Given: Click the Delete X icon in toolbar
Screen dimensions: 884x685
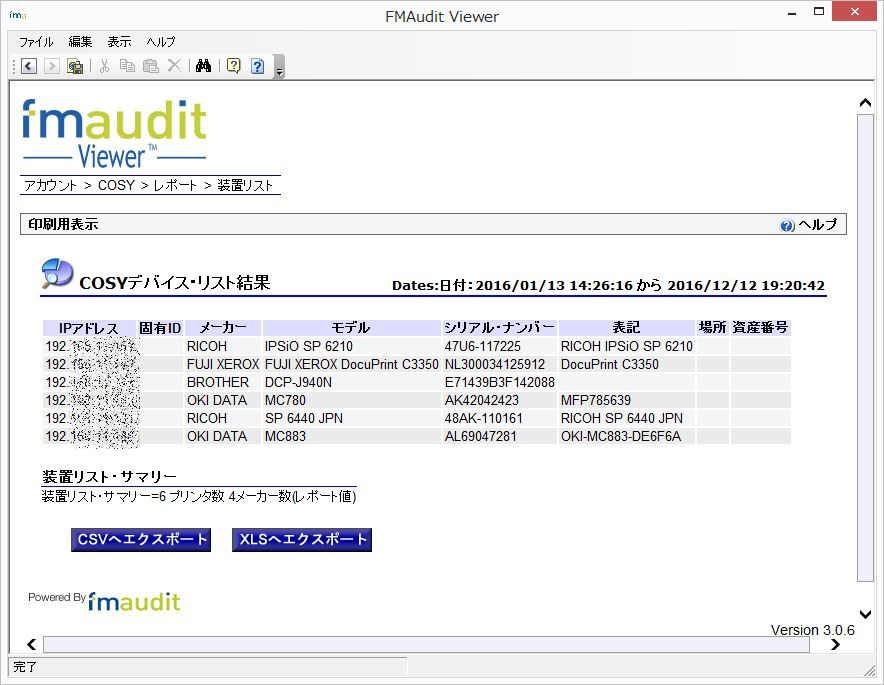Looking at the screenshot, I should coord(174,66).
